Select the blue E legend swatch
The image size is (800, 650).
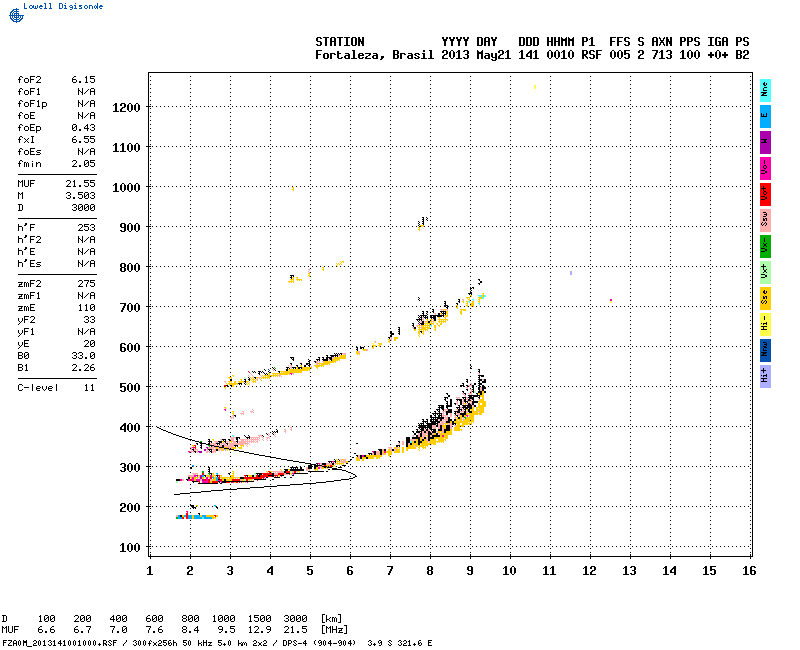(765, 116)
